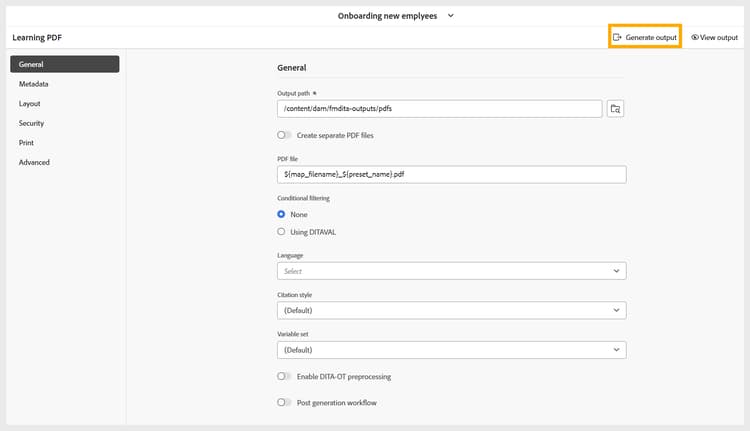Select the None conditional filtering option
This screenshot has height=431, width=750.
pyautogui.click(x=281, y=215)
